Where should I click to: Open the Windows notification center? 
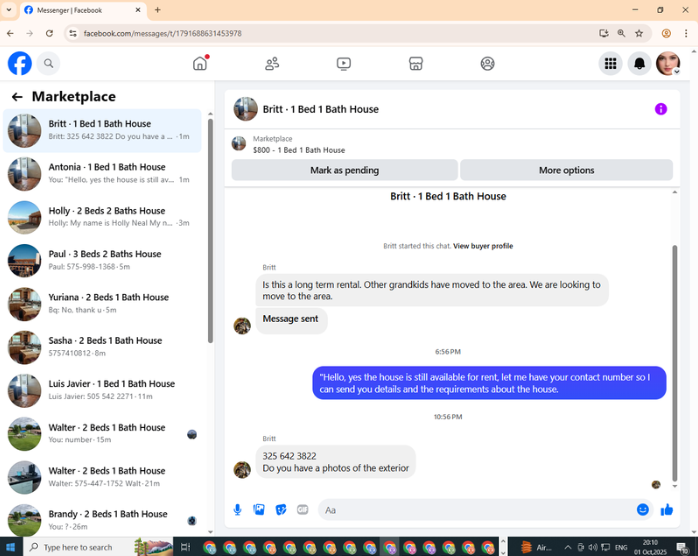tap(683, 548)
